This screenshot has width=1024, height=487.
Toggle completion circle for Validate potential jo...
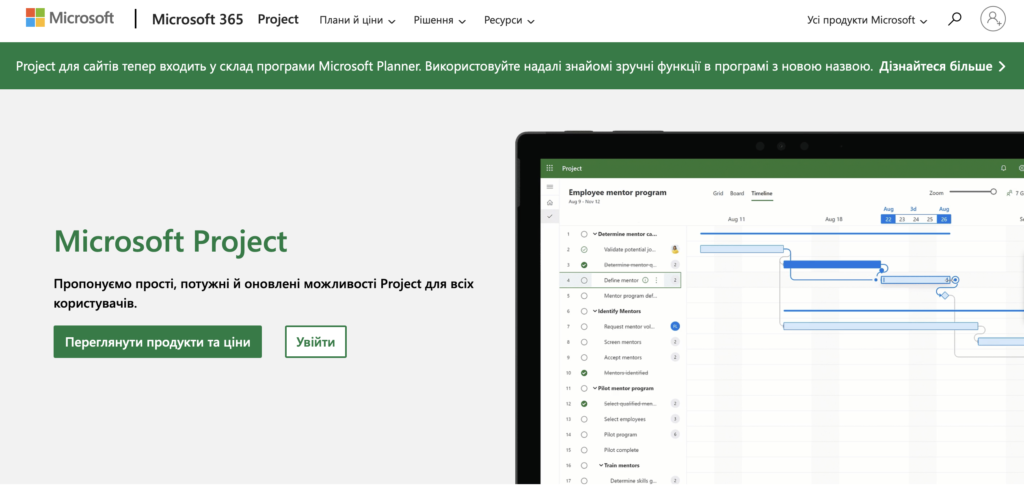(x=584, y=249)
